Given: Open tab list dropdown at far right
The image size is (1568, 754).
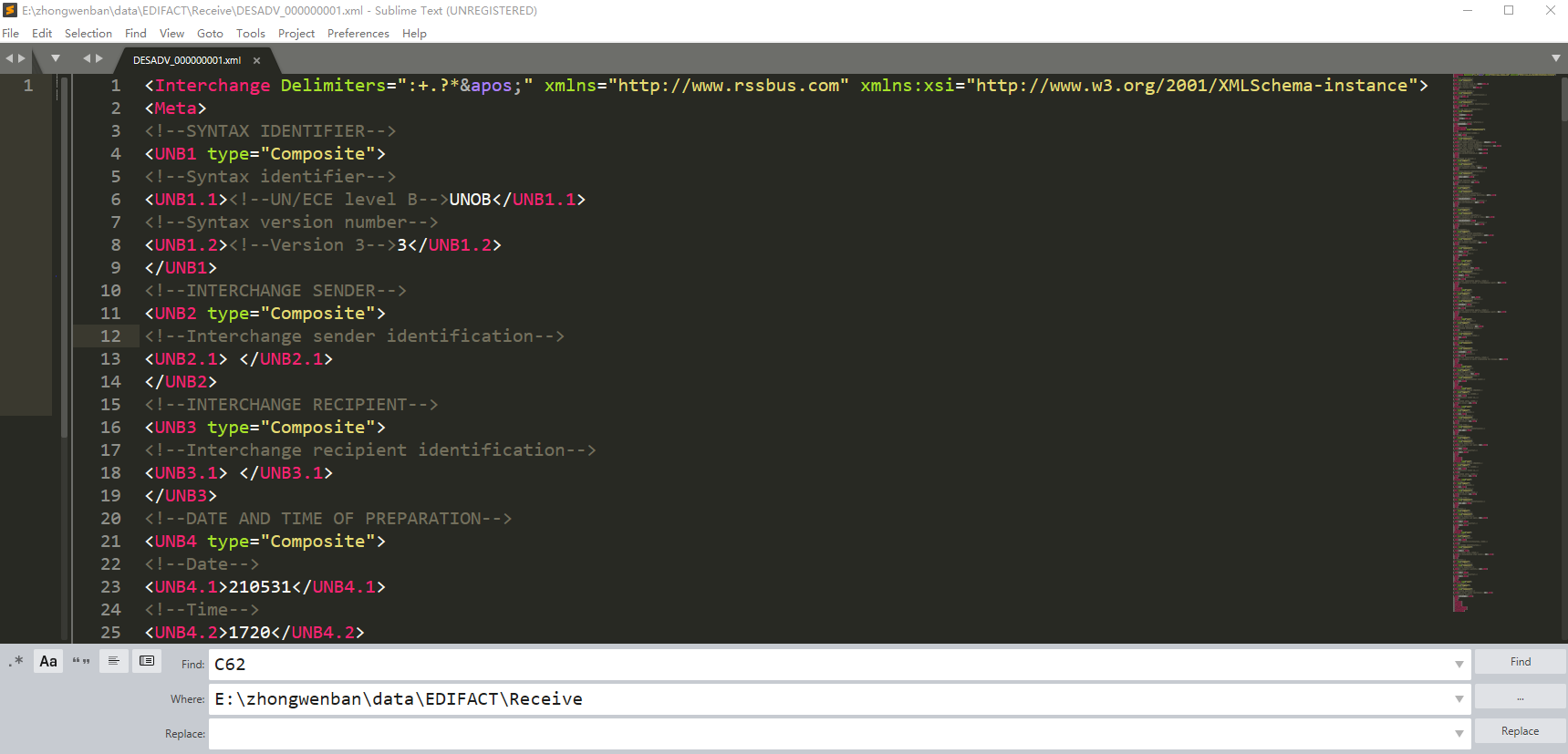Looking at the screenshot, I should click(1556, 58).
